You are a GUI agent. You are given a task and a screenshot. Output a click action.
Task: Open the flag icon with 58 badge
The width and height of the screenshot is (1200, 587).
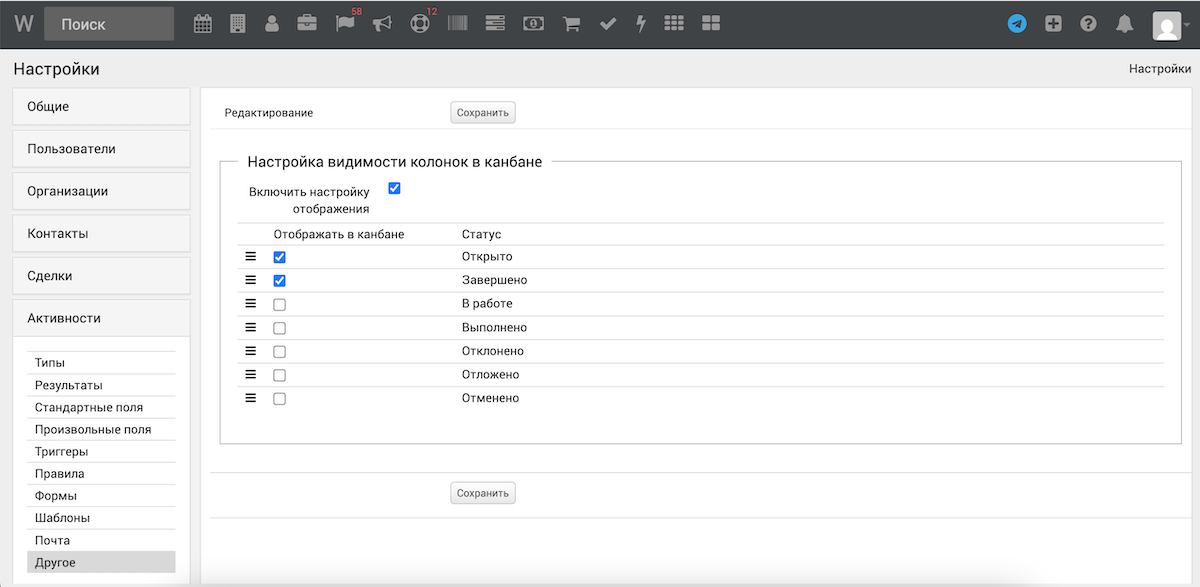pos(345,24)
